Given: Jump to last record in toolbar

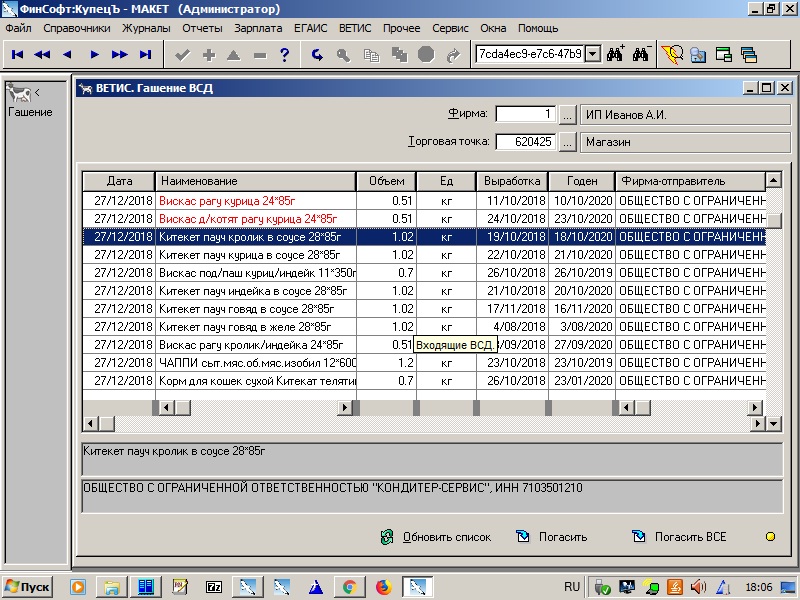Looking at the screenshot, I should tap(146, 54).
